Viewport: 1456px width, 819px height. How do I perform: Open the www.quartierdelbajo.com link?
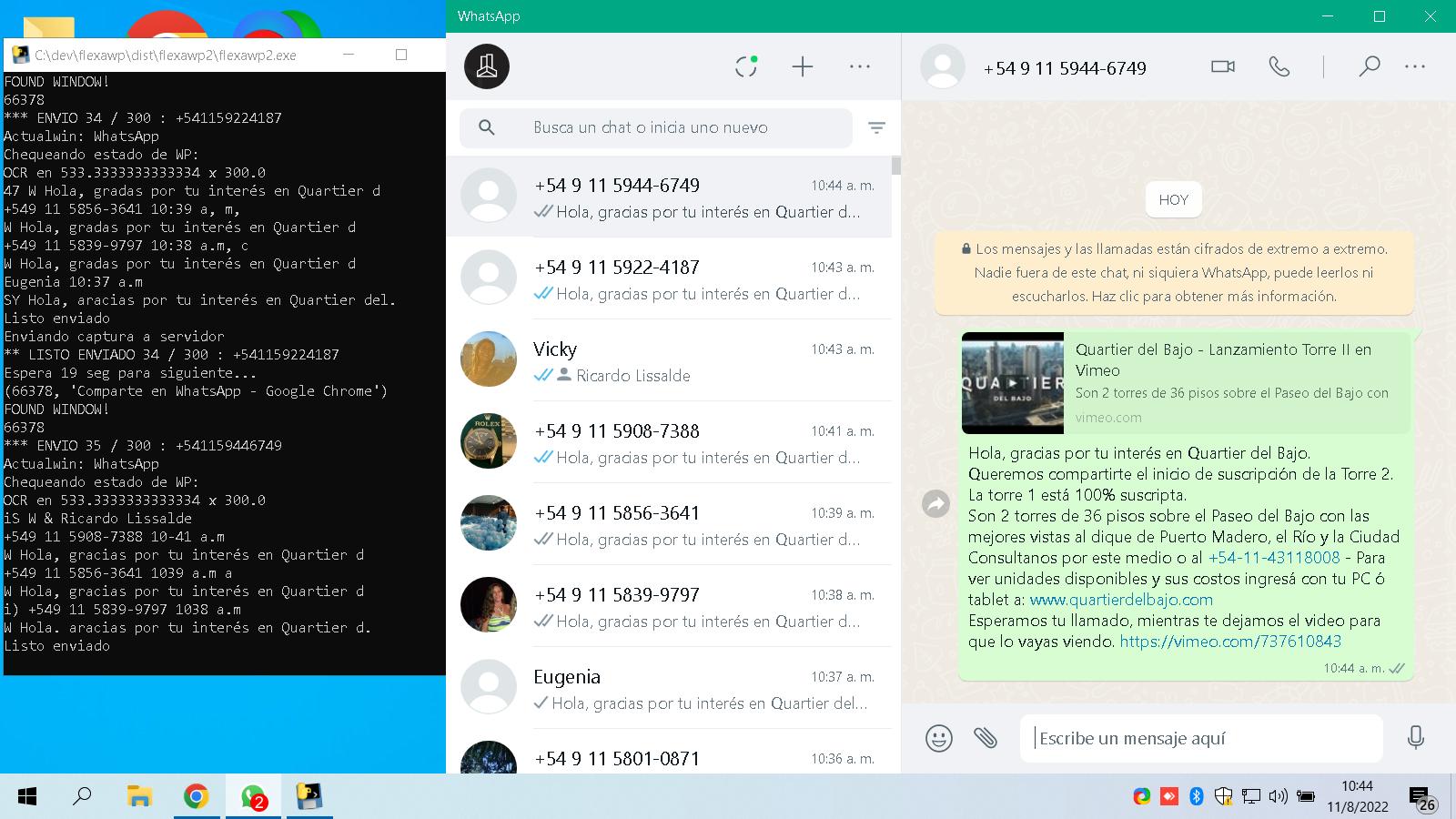[1121, 600]
